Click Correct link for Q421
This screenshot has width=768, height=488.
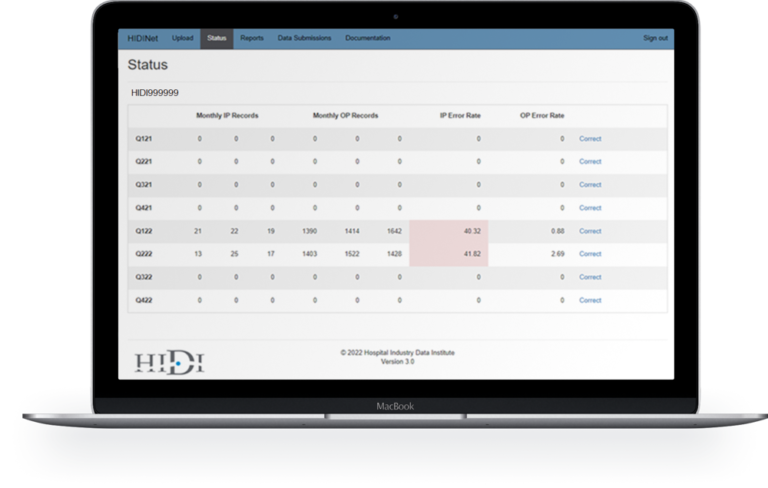(590, 208)
